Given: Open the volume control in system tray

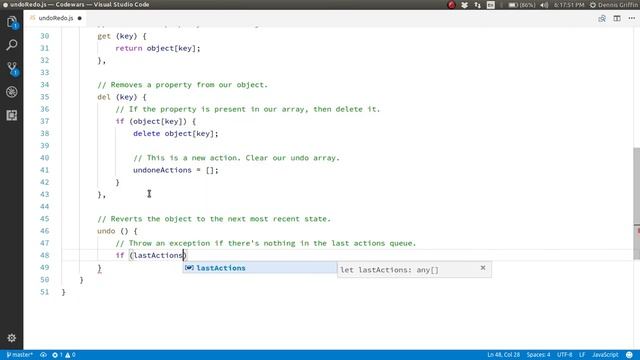Looking at the screenshot, I should coord(544,5).
